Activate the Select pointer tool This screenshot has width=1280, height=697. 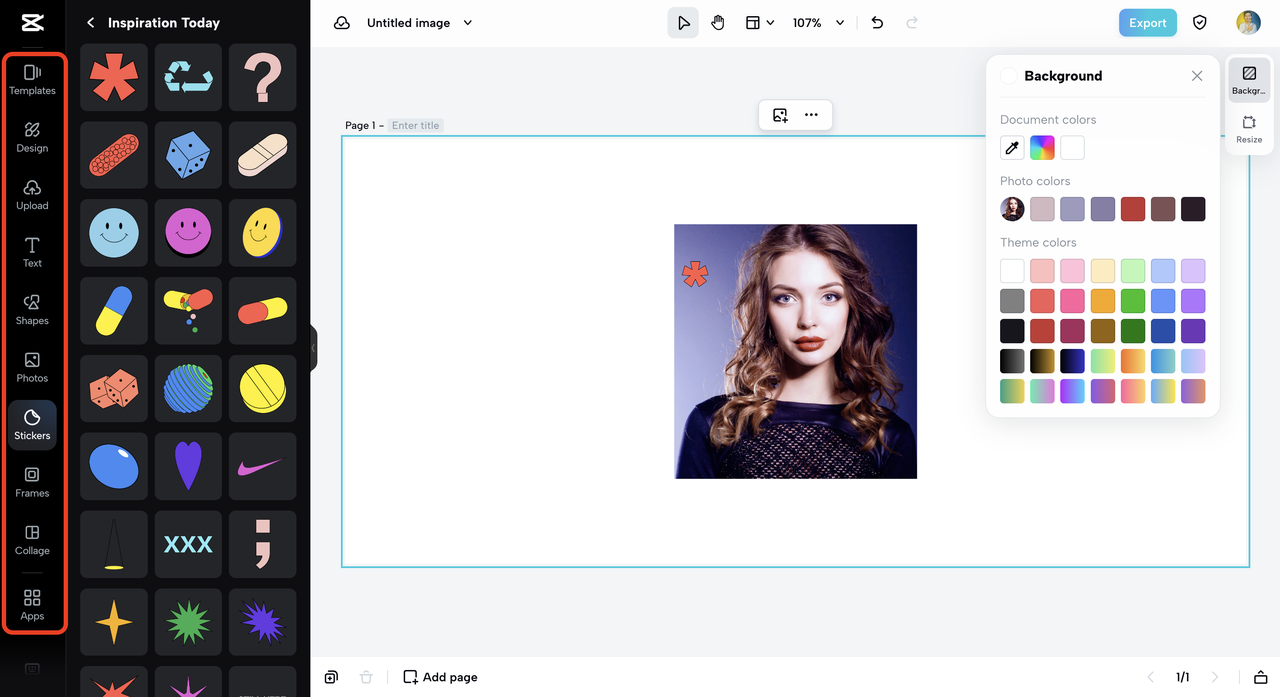click(x=683, y=23)
